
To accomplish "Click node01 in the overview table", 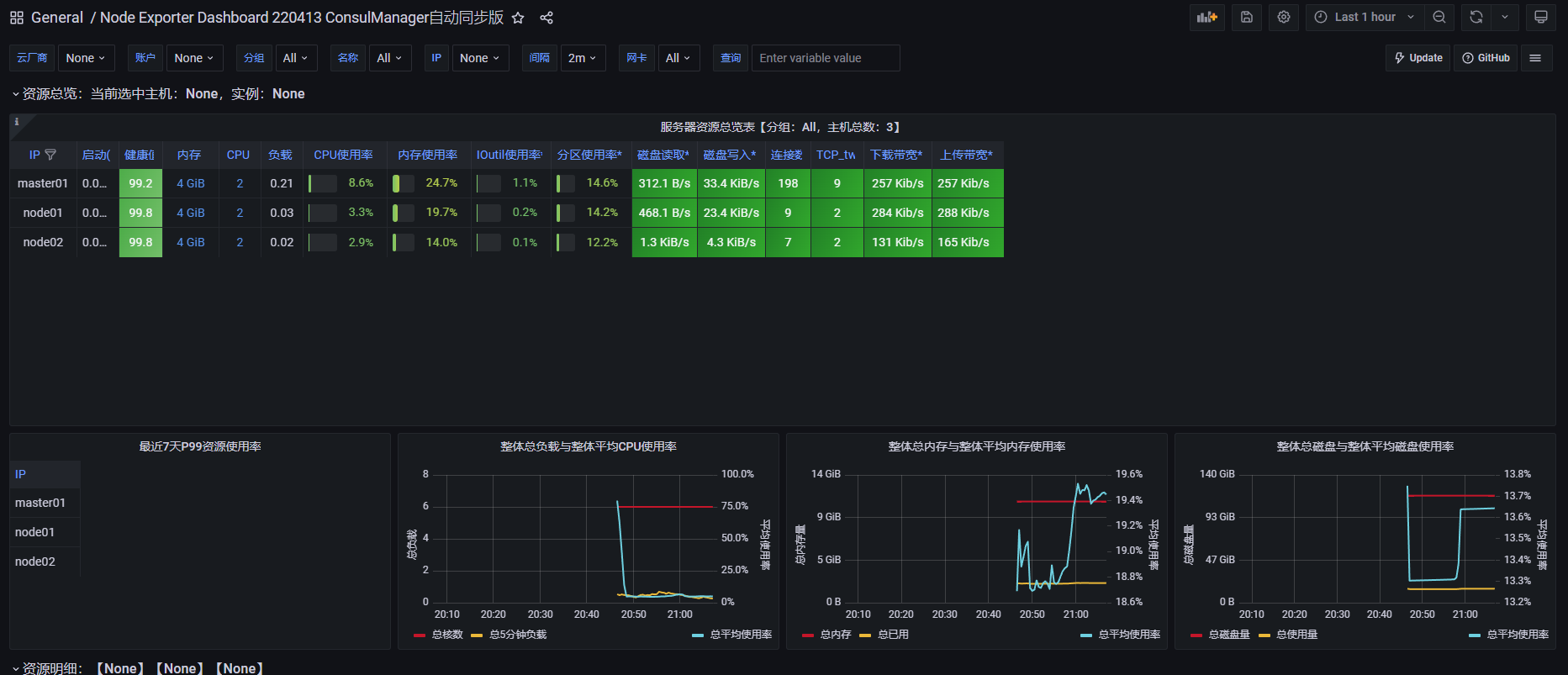I will coord(43,213).
